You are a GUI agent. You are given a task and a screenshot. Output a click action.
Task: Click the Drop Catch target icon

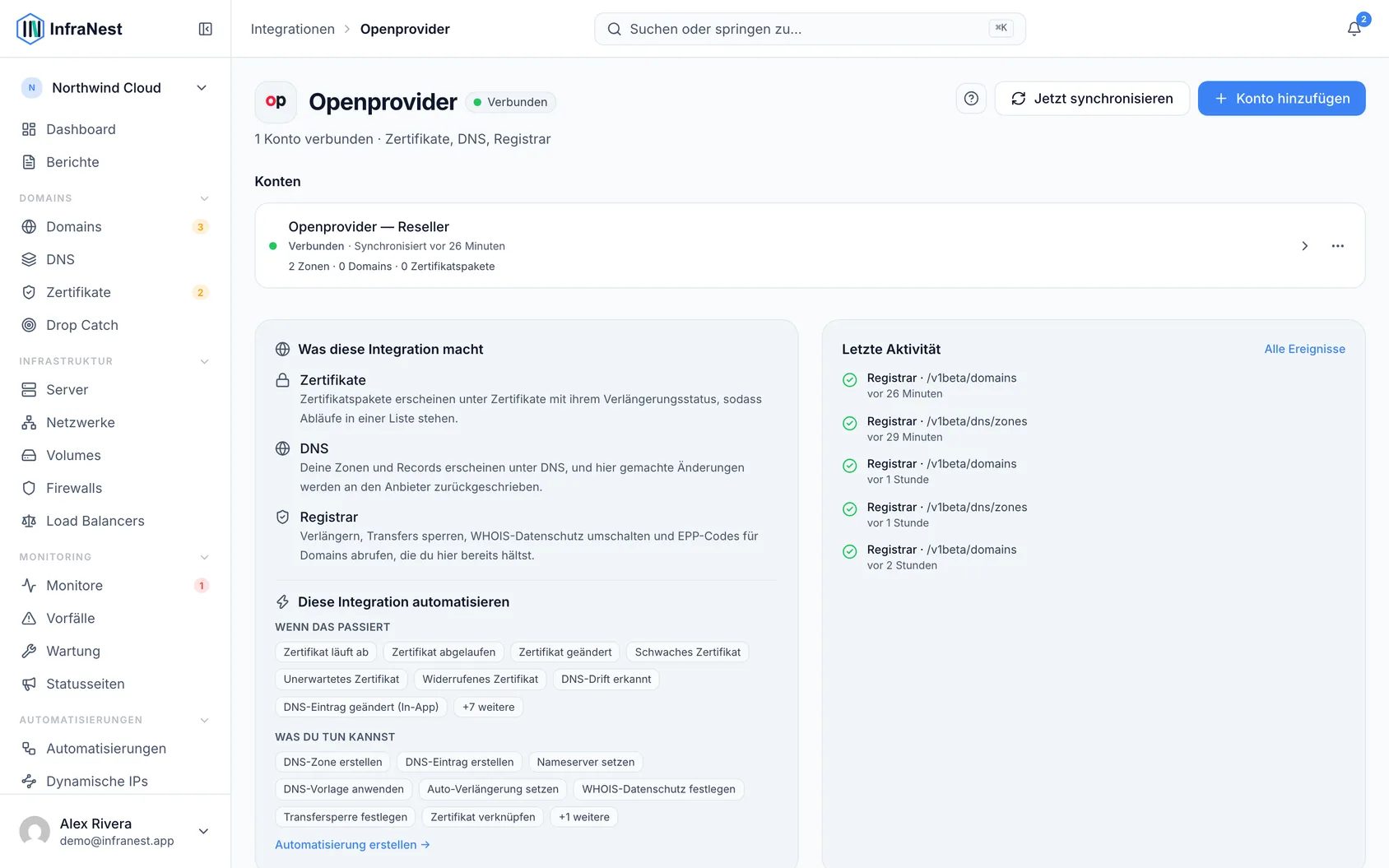[29, 325]
